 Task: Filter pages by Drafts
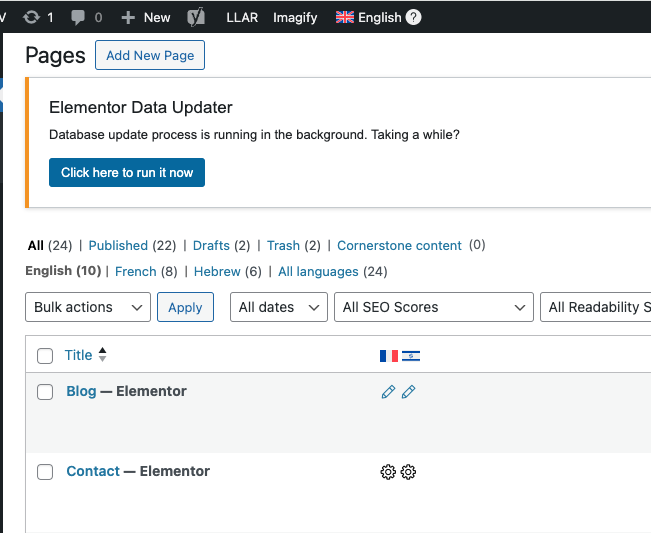click(211, 245)
